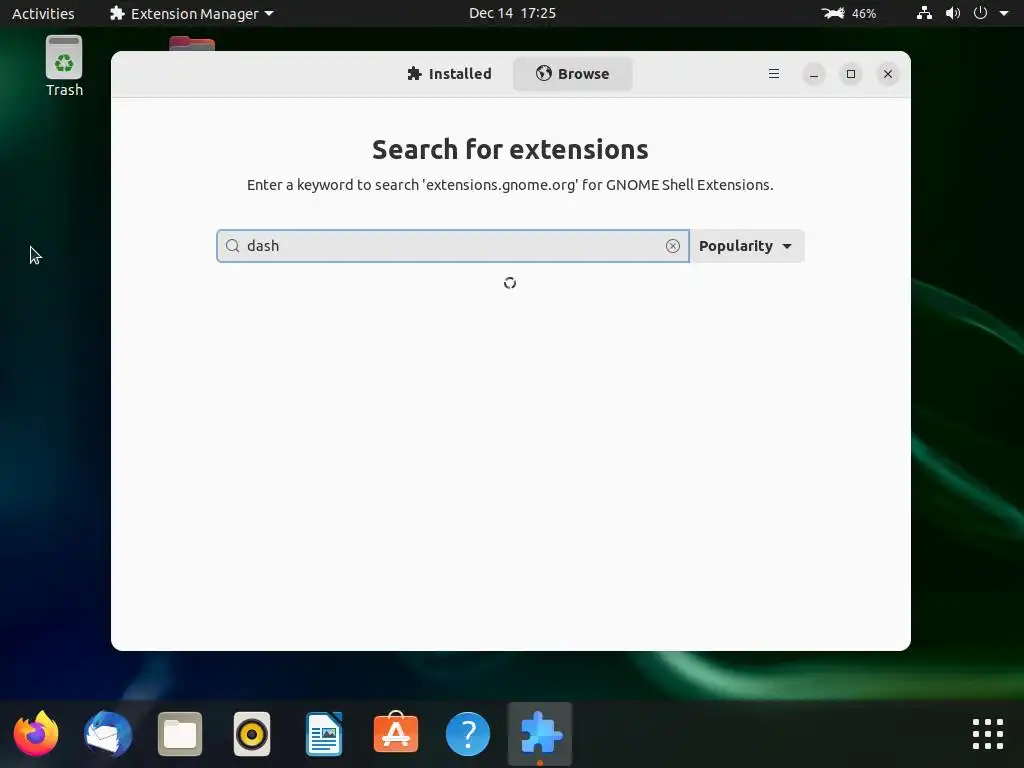1024x768 pixels.
Task: Launch Firefox from the dock
Action: click(x=37, y=733)
